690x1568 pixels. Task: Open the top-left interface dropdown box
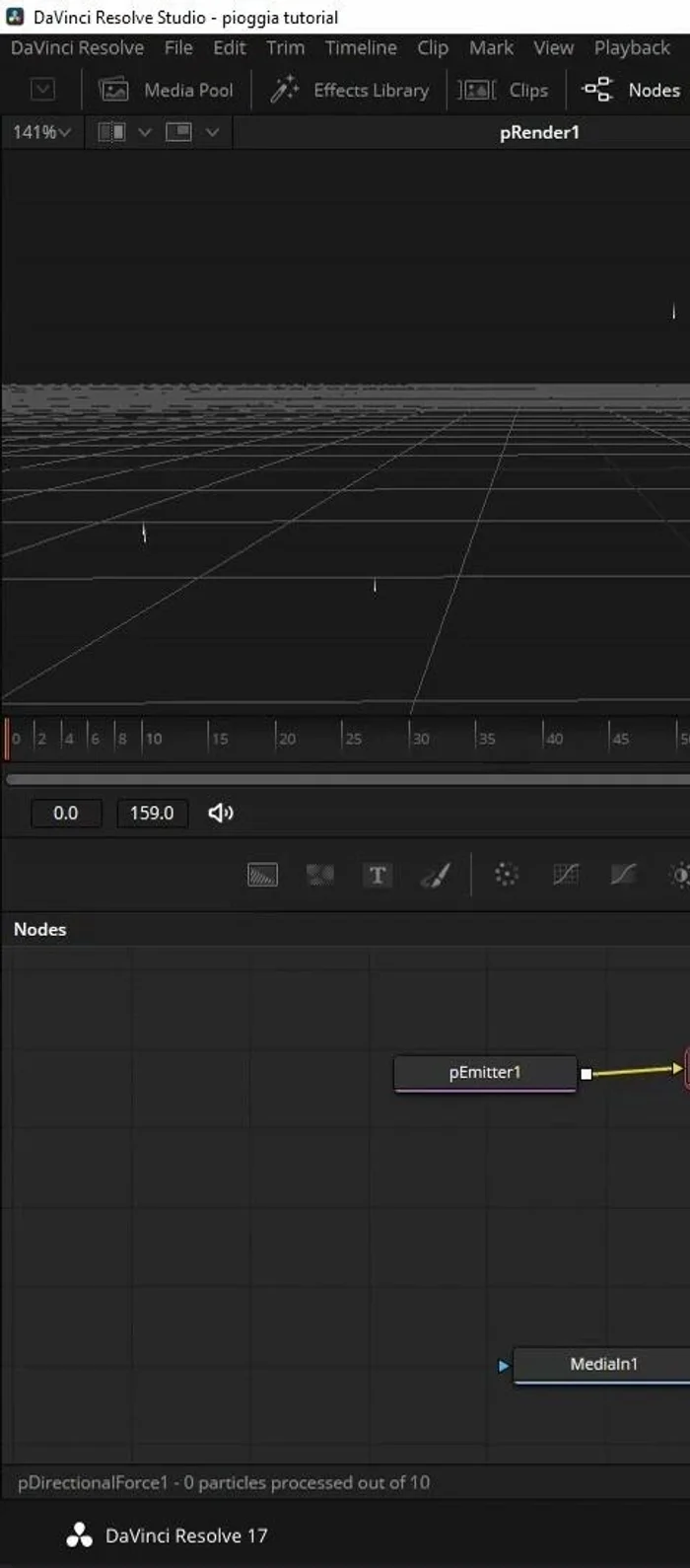[x=42, y=90]
